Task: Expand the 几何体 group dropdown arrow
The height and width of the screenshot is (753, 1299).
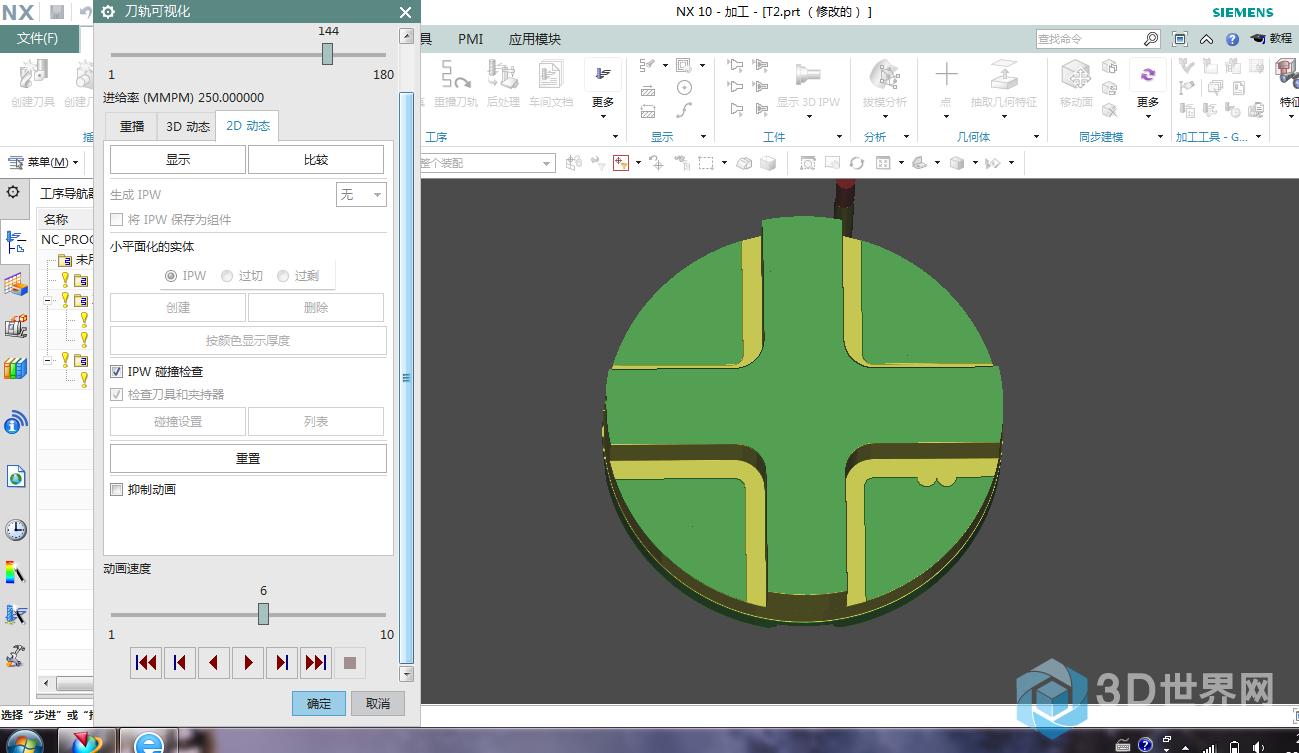Action: pyautogui.click(x=1036, y=137)
